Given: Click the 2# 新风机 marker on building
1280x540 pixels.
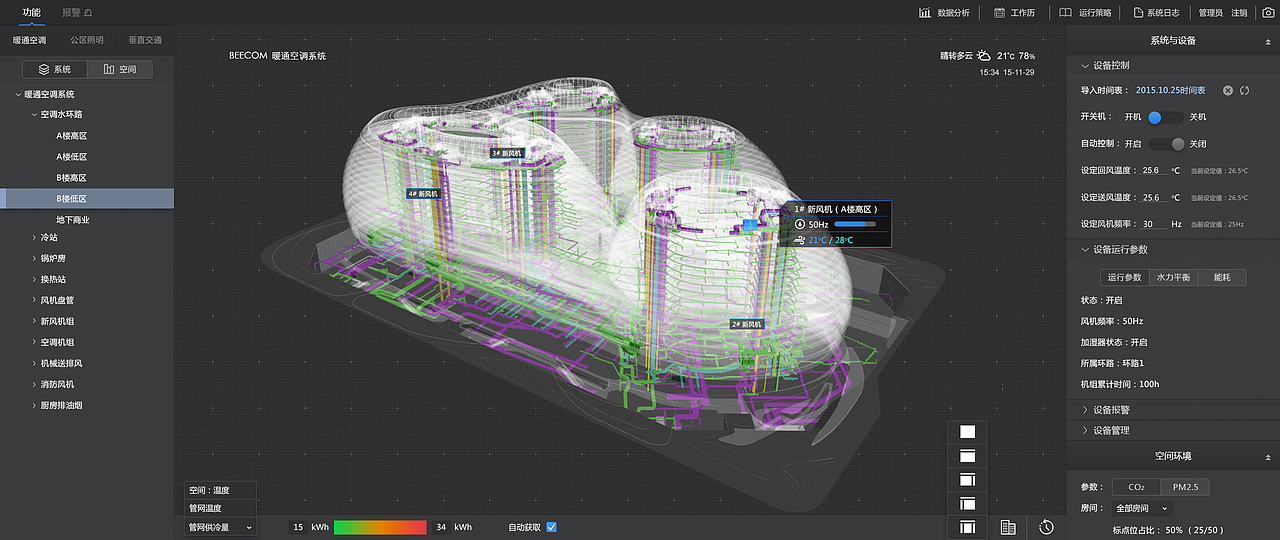Looking at the screenshot, I should tap(746, 324).
